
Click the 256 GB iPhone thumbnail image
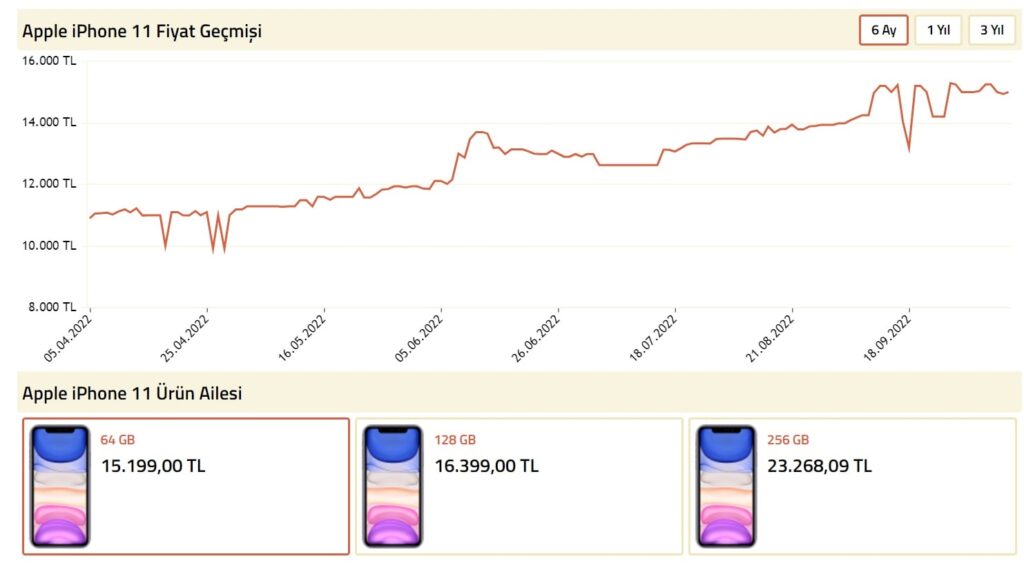click(x=726, y=486)
